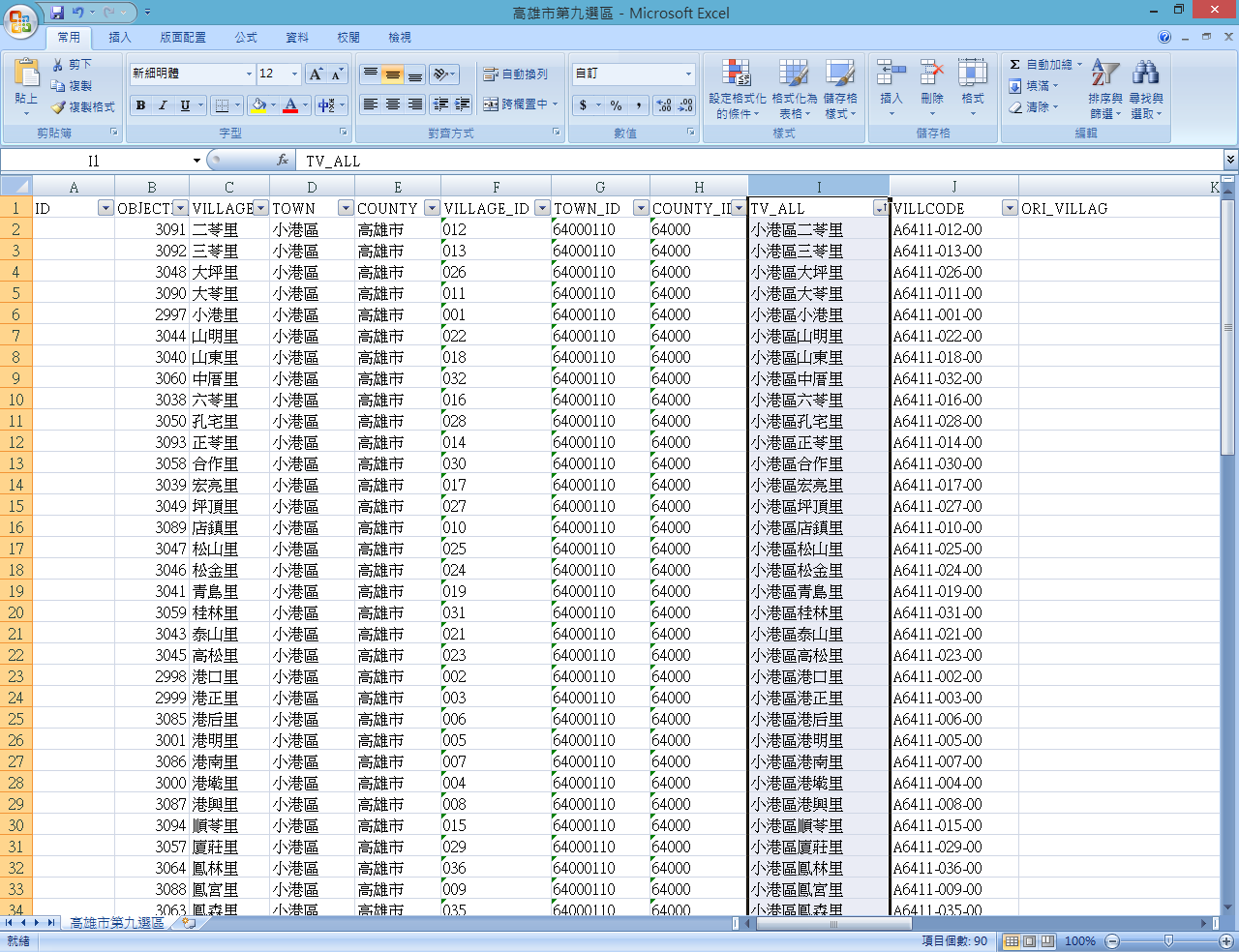Select the 高雄市第九選區 sheet tab
Screen dimensions: 1239x952
[117, 923]
